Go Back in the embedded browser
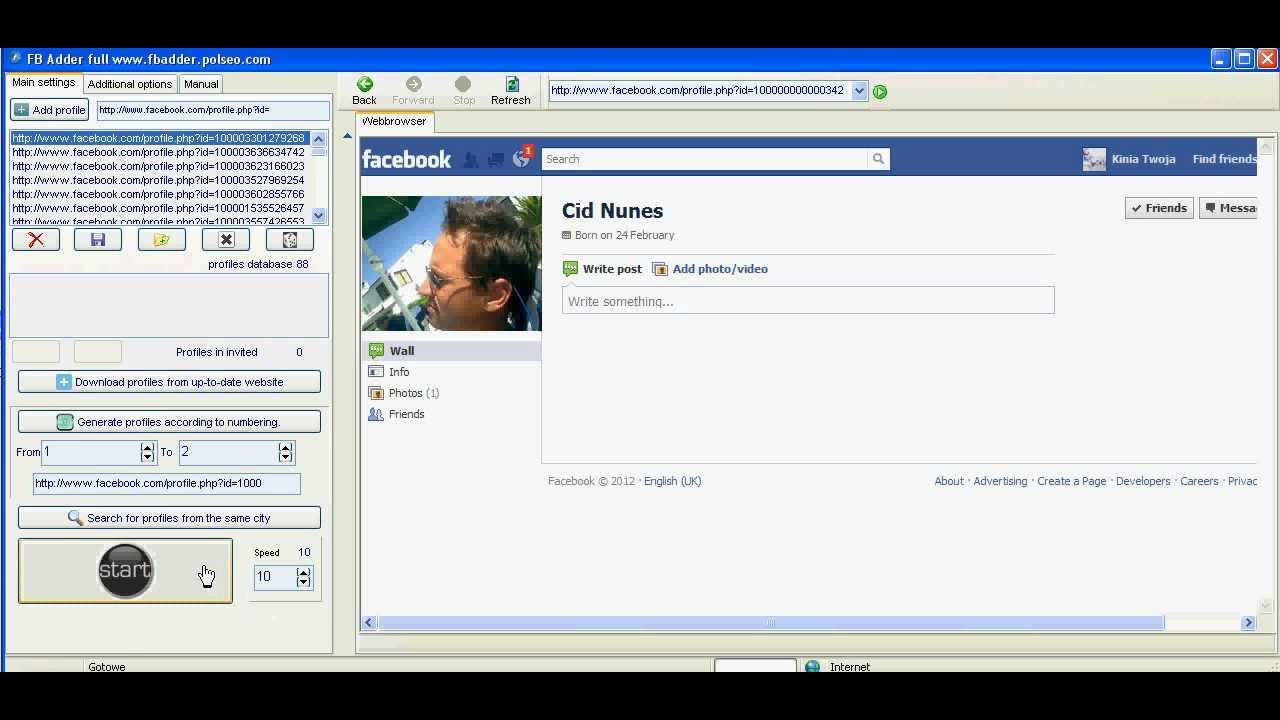Screen dimensions: 1280x720 tap(364, 91)
